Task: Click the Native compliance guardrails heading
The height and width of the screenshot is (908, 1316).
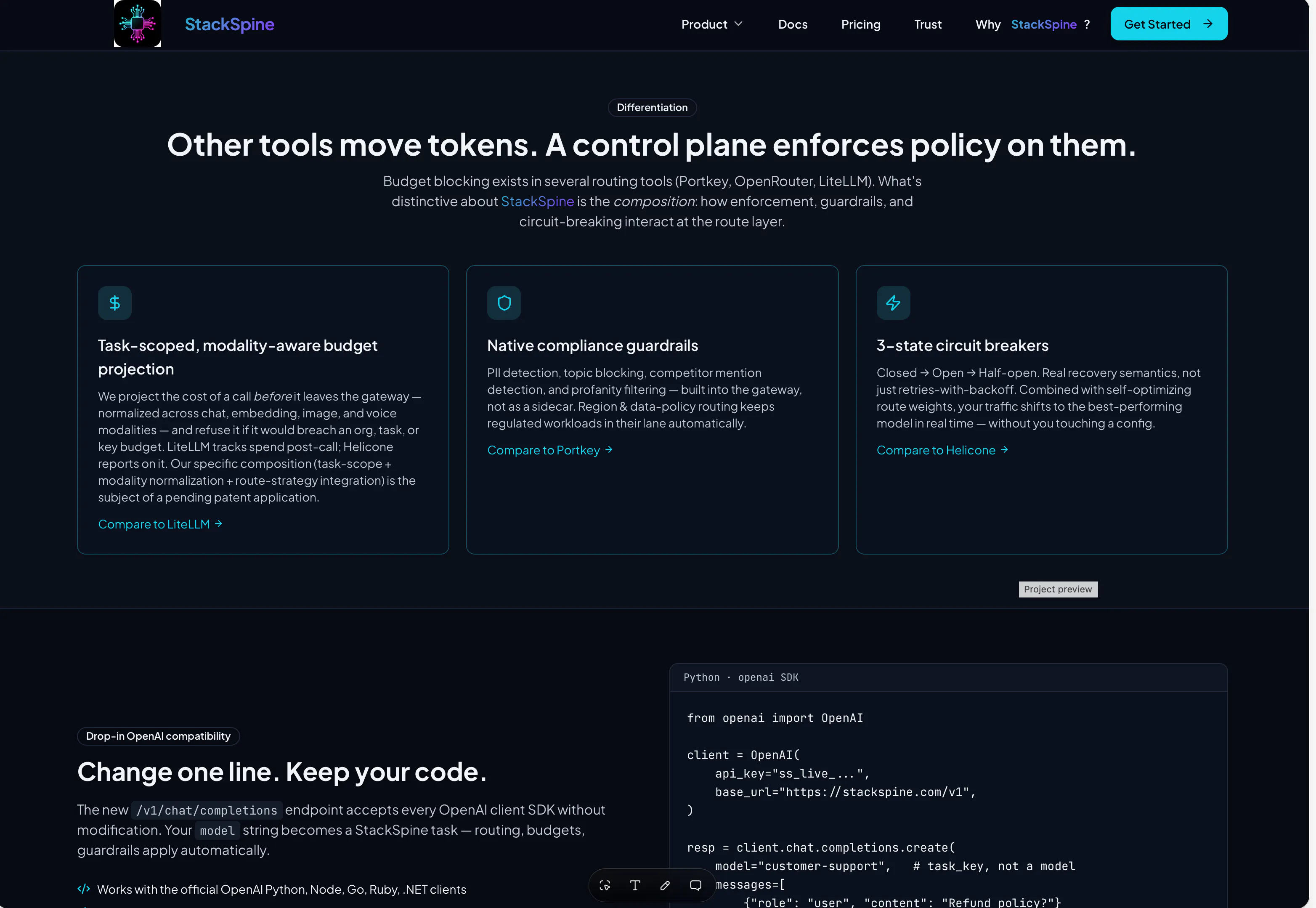Action: [593, 345]
